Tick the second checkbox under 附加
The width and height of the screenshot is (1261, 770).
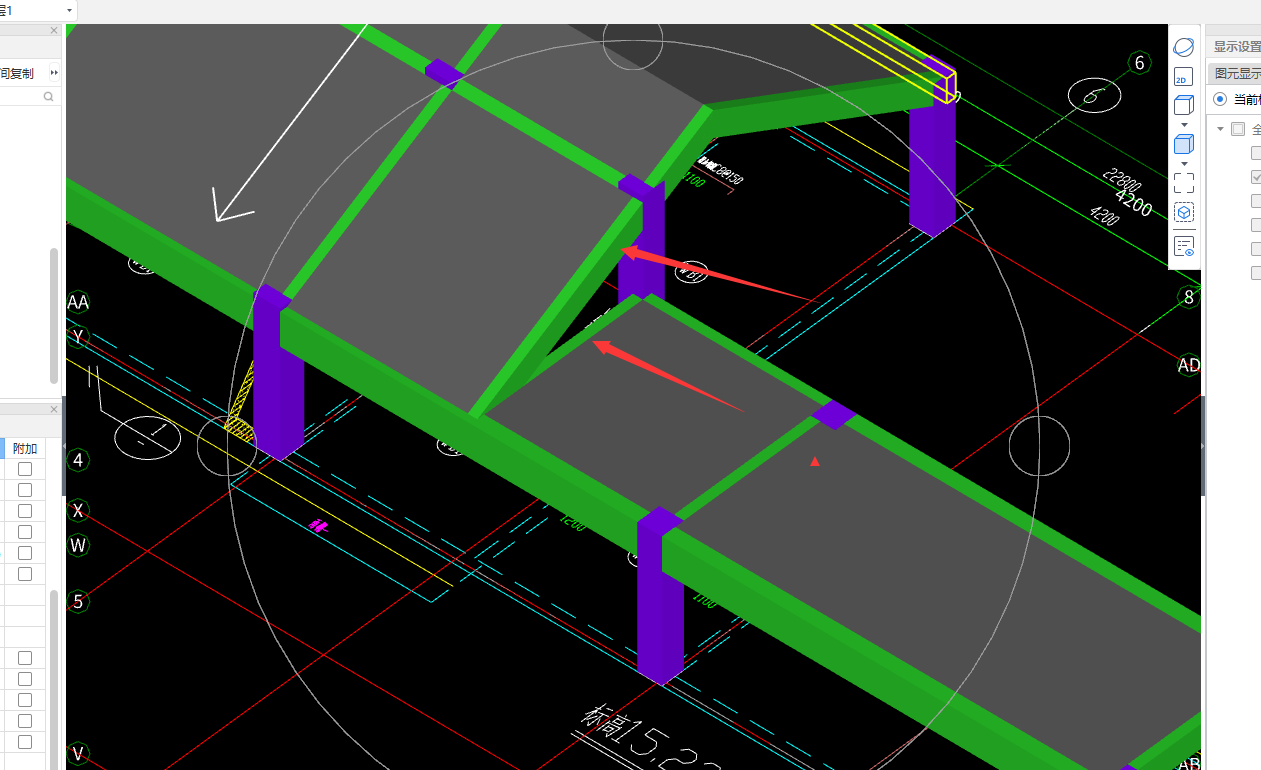[25, 490]
